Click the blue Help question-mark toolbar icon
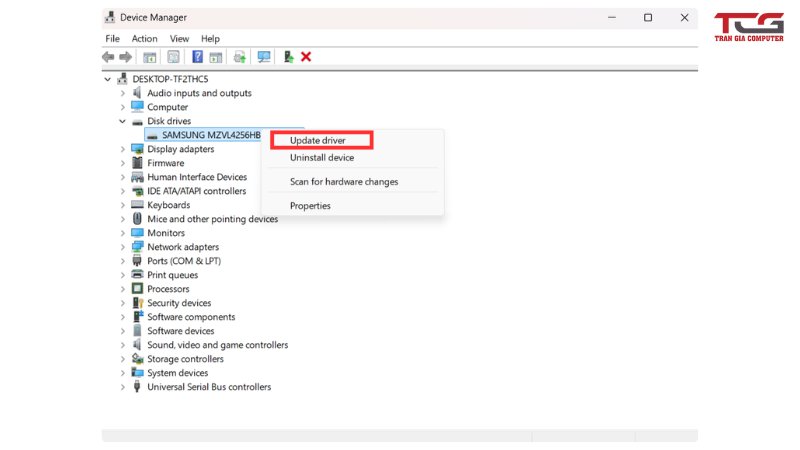800x450 pixels. click(198, 57)
